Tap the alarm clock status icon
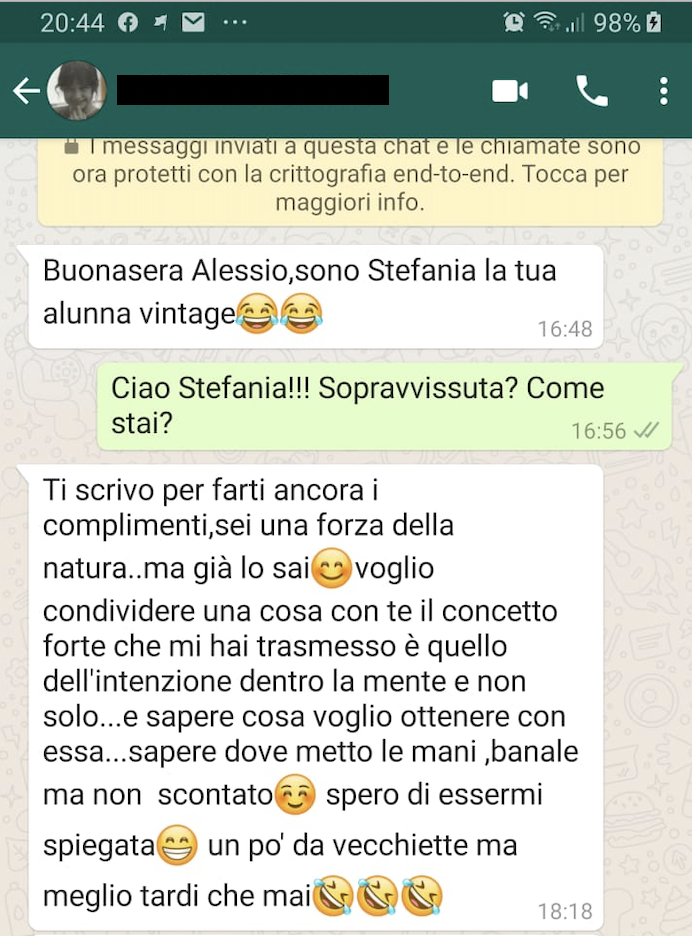This screenshot has width=692, height=936. click(x=513, y=22)
